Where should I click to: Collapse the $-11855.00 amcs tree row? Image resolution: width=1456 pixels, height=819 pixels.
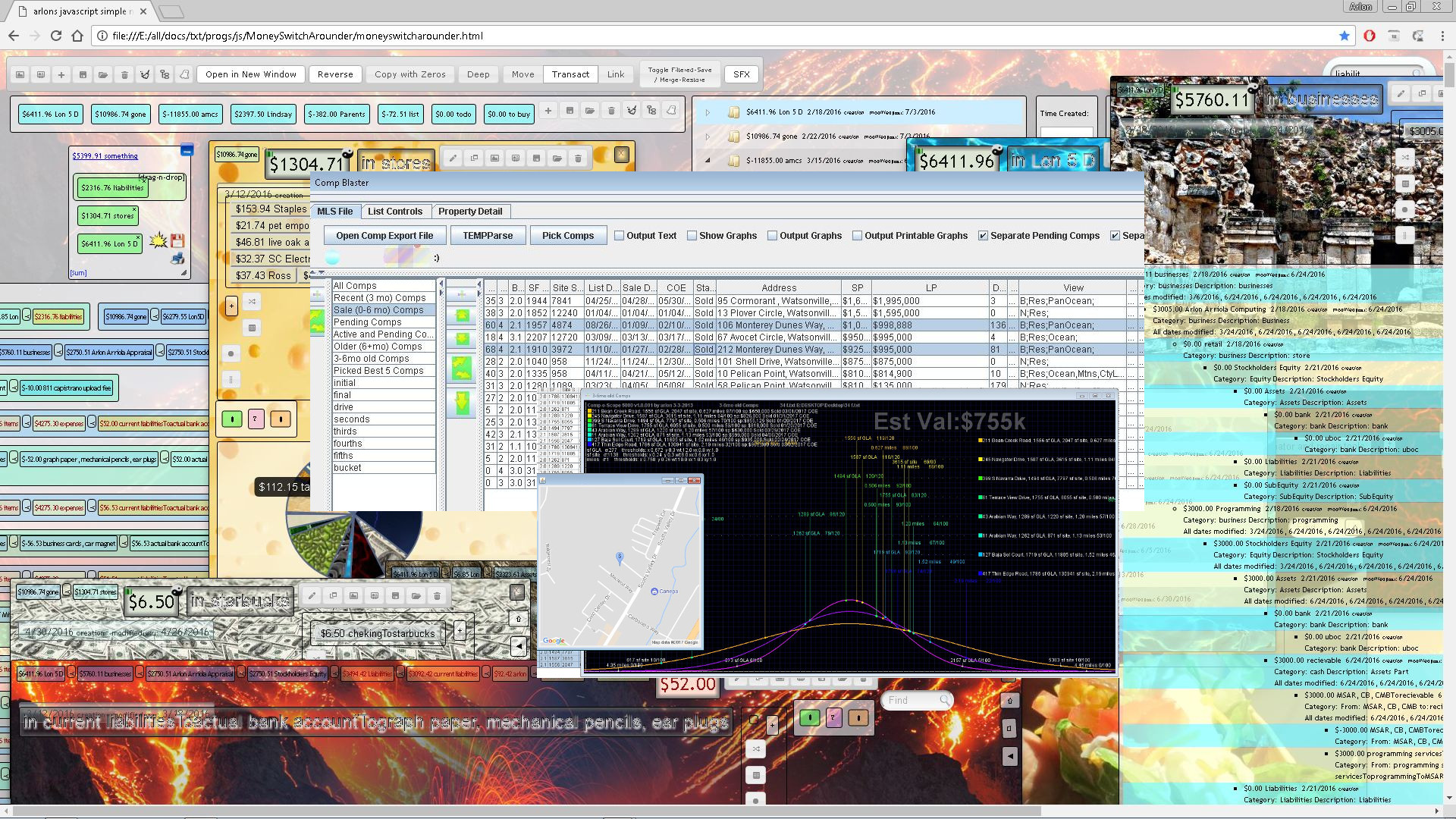point(708,161)
